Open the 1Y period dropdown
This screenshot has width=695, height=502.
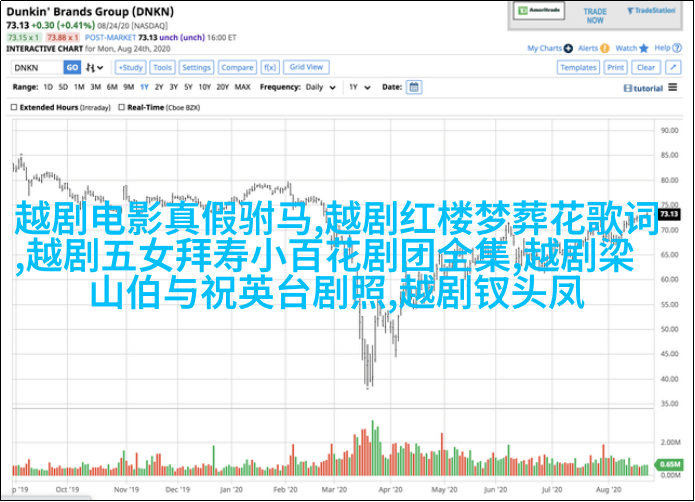pyautogui.click(x=359, y=87)
